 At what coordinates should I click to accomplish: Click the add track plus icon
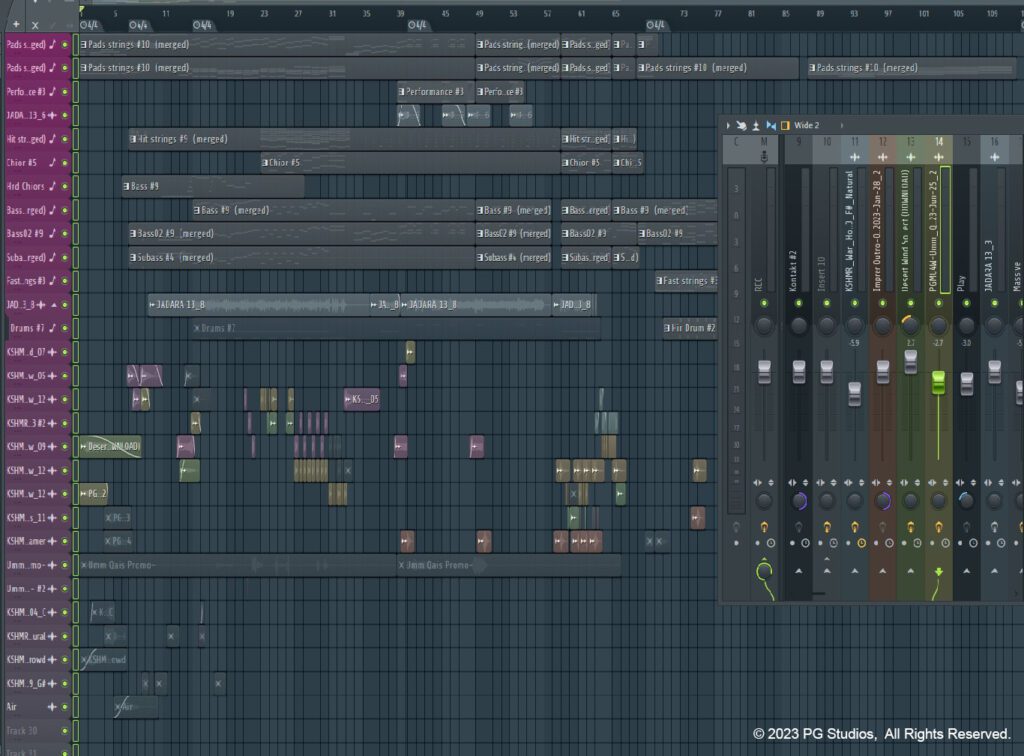point(16,24)
